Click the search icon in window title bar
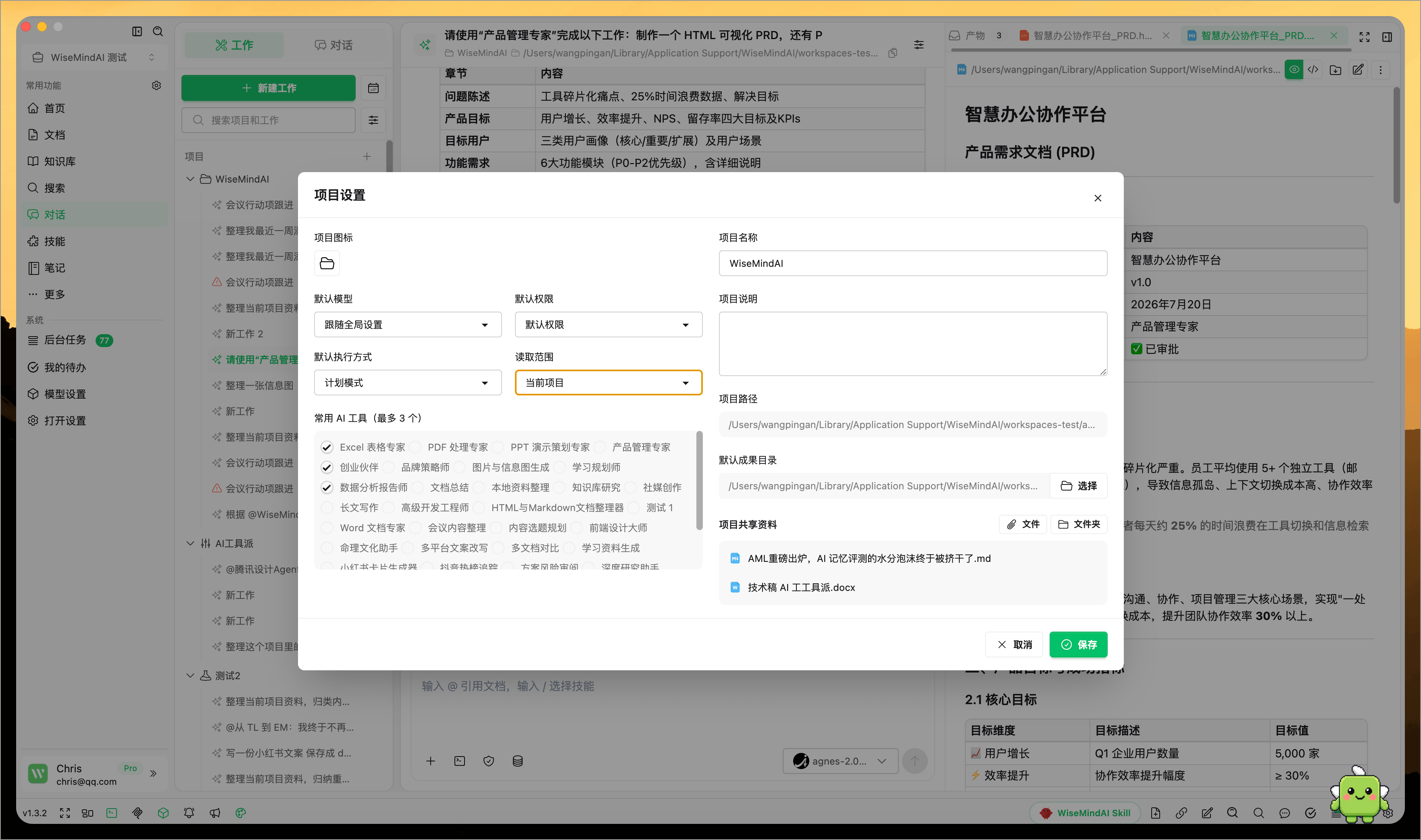This screenshot has width=1421, height=840. 158,31
